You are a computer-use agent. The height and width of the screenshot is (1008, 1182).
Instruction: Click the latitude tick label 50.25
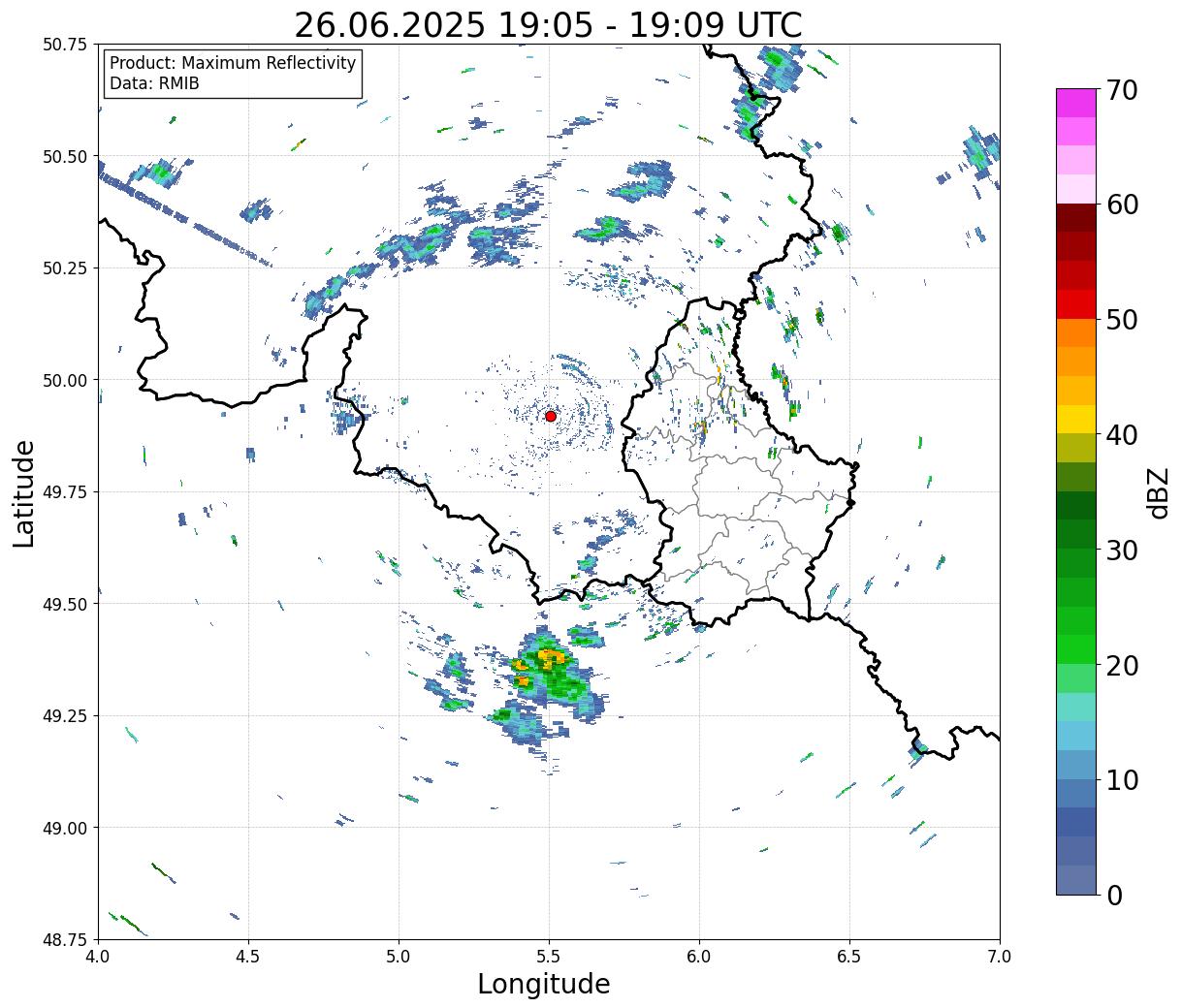tap(65, 268)
